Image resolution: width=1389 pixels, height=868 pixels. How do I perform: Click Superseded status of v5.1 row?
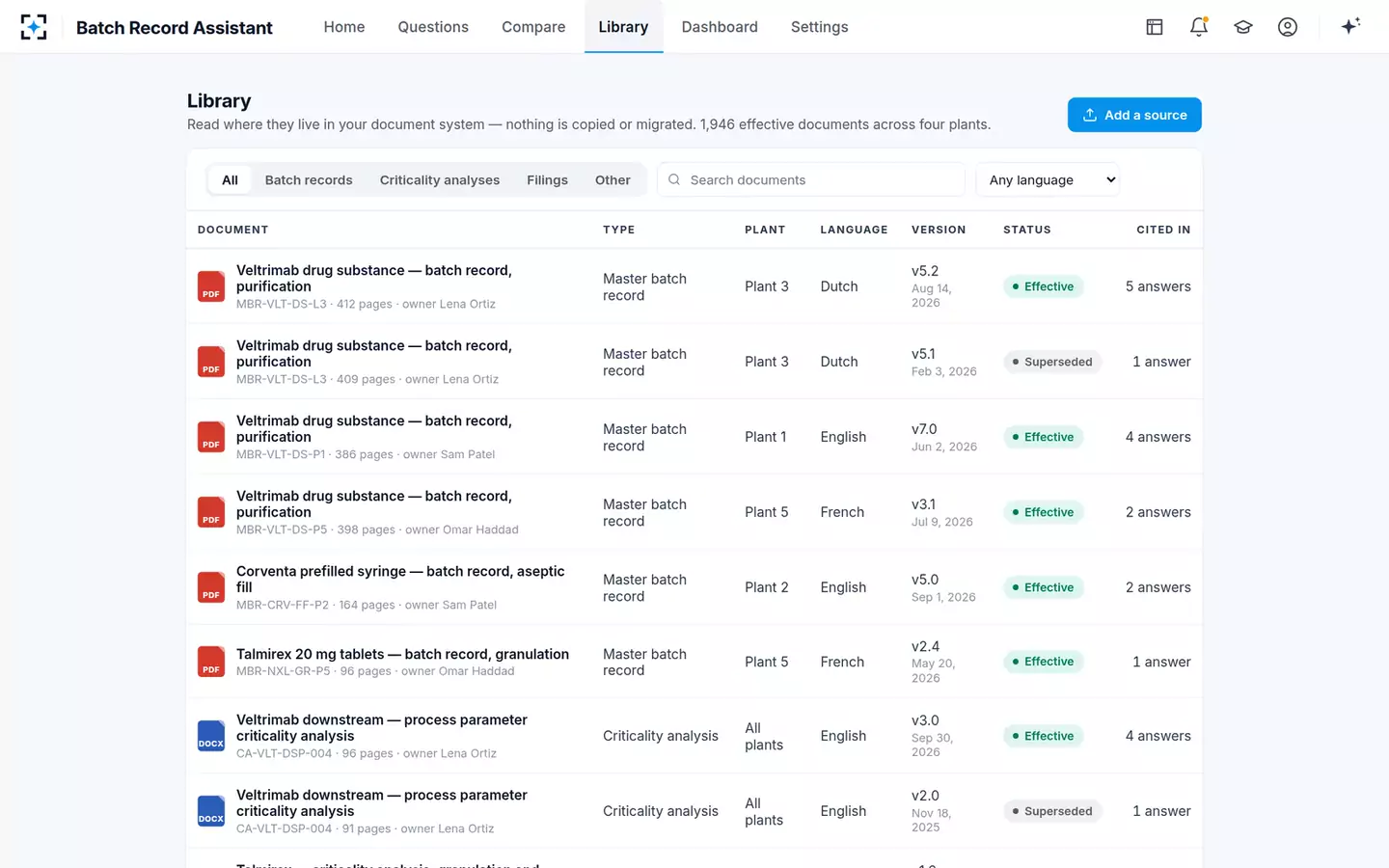click(1052, 362)
